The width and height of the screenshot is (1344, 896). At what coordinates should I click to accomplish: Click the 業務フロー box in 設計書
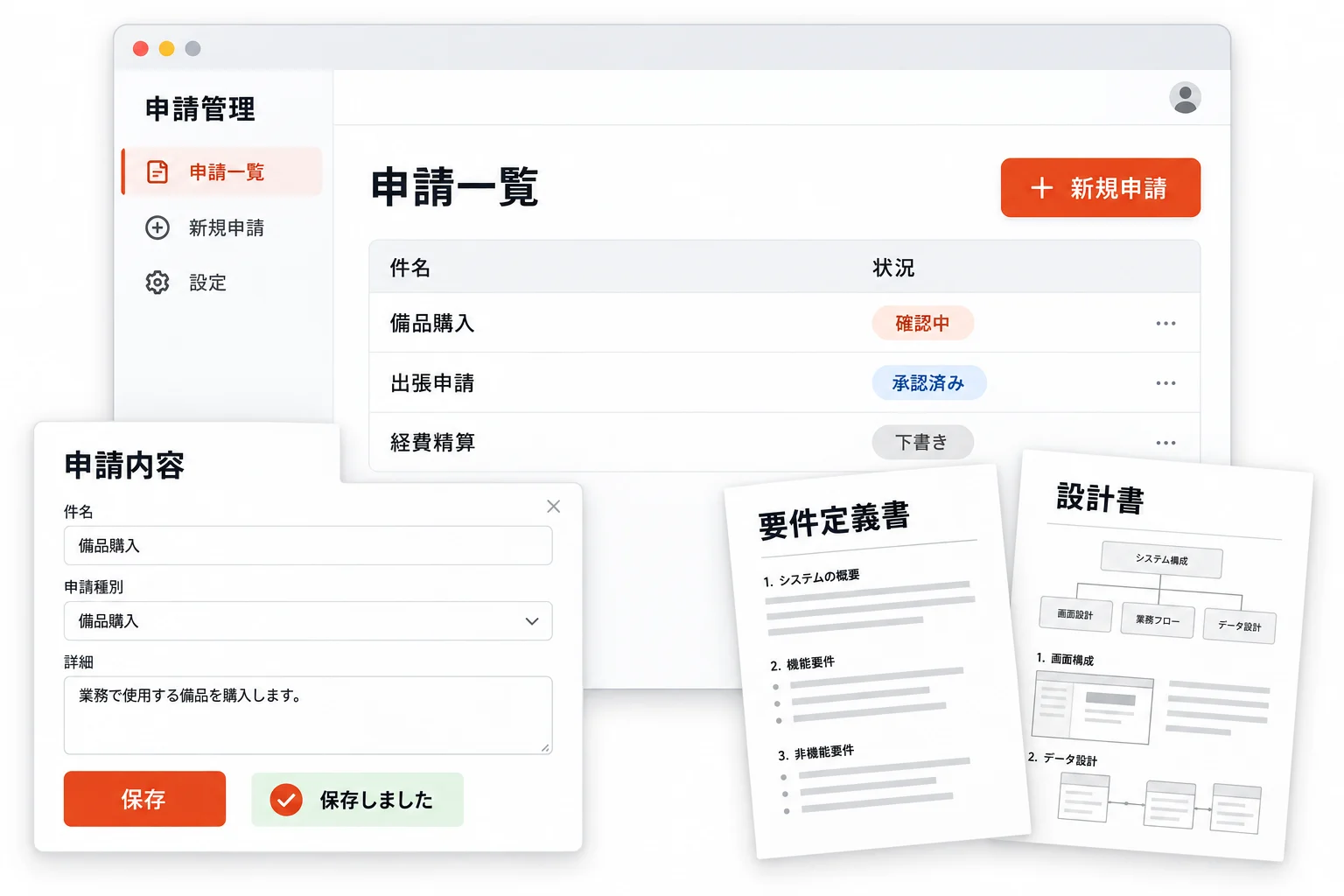click(x=1158, y=619)
